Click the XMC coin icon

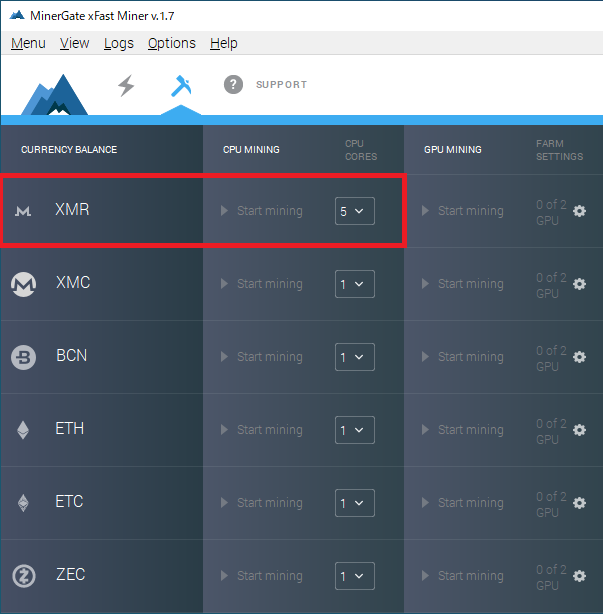point(23,285)
